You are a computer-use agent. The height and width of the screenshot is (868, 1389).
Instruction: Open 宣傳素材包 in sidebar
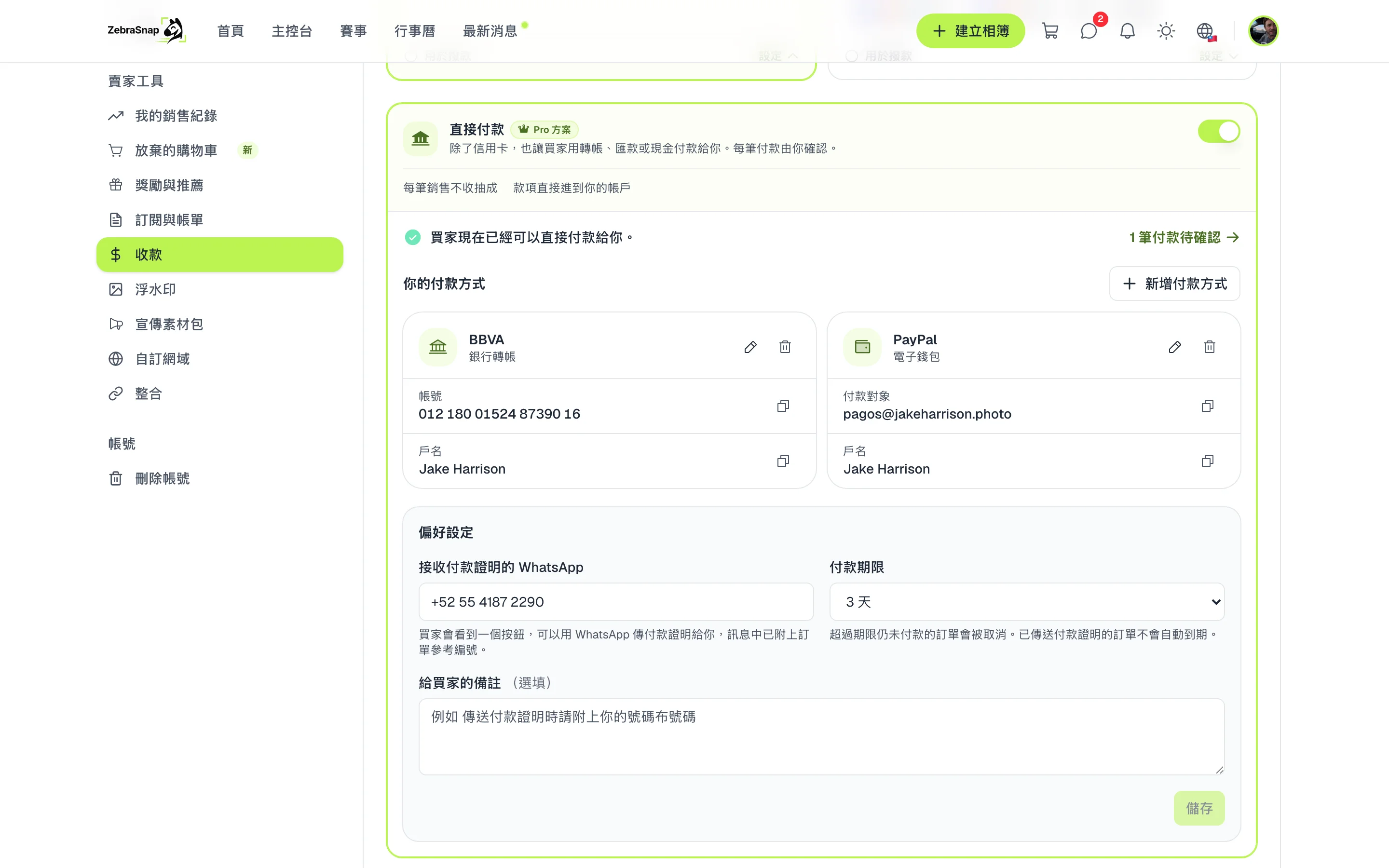[220, 325]
